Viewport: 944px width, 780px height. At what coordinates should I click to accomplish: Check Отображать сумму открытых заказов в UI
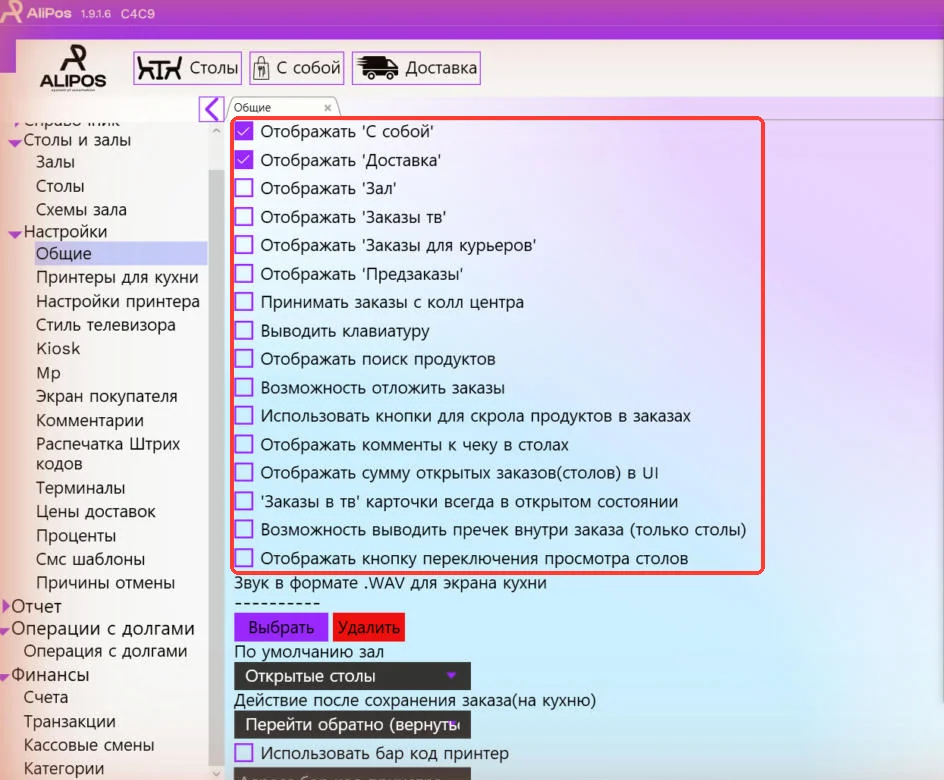[x=244, y=472]
